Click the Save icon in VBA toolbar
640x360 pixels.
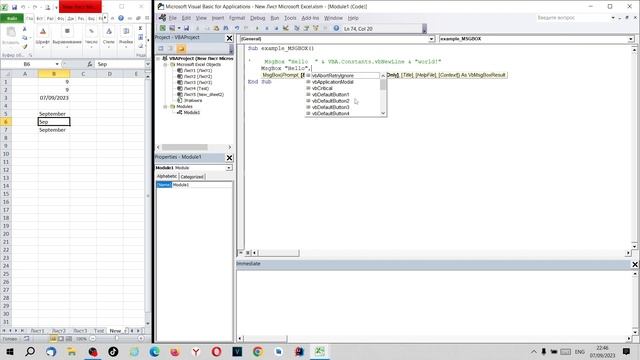click(187, 28)
